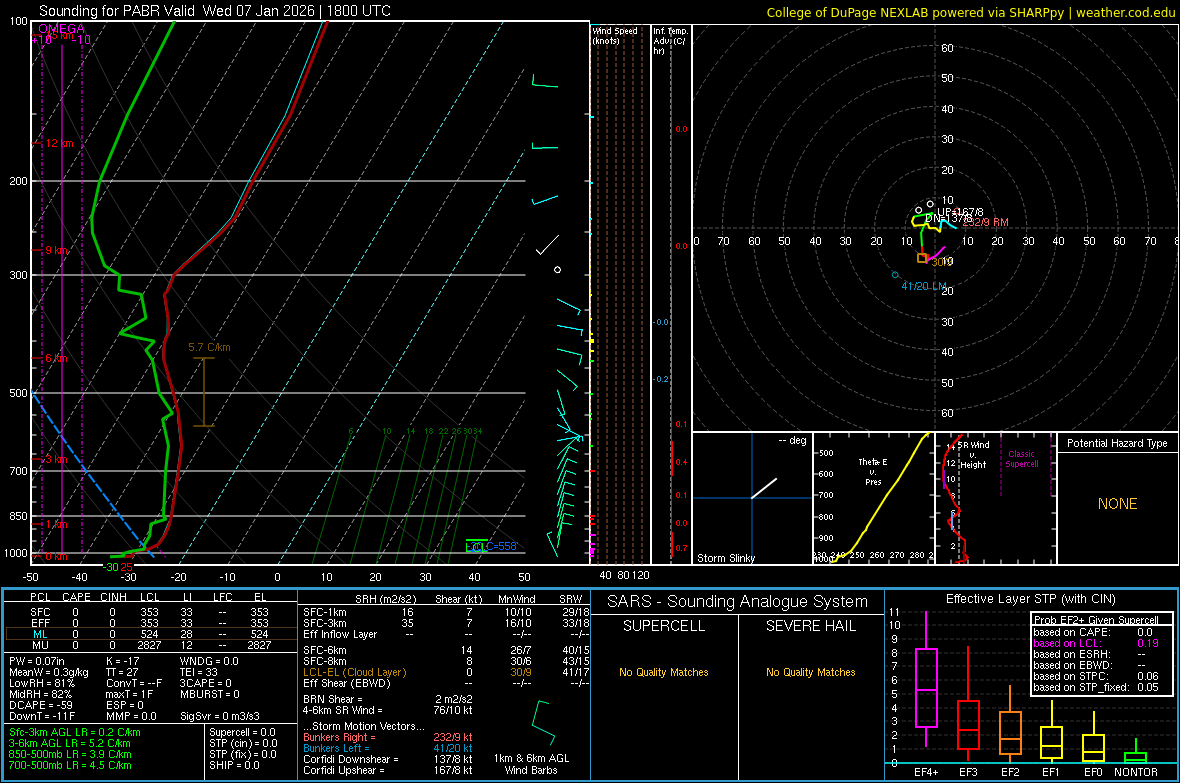Click the 'Theta-E v. Pres' inset label
Image resolution: width=1180 pixels, height=783 pixels.
[873, 471]
